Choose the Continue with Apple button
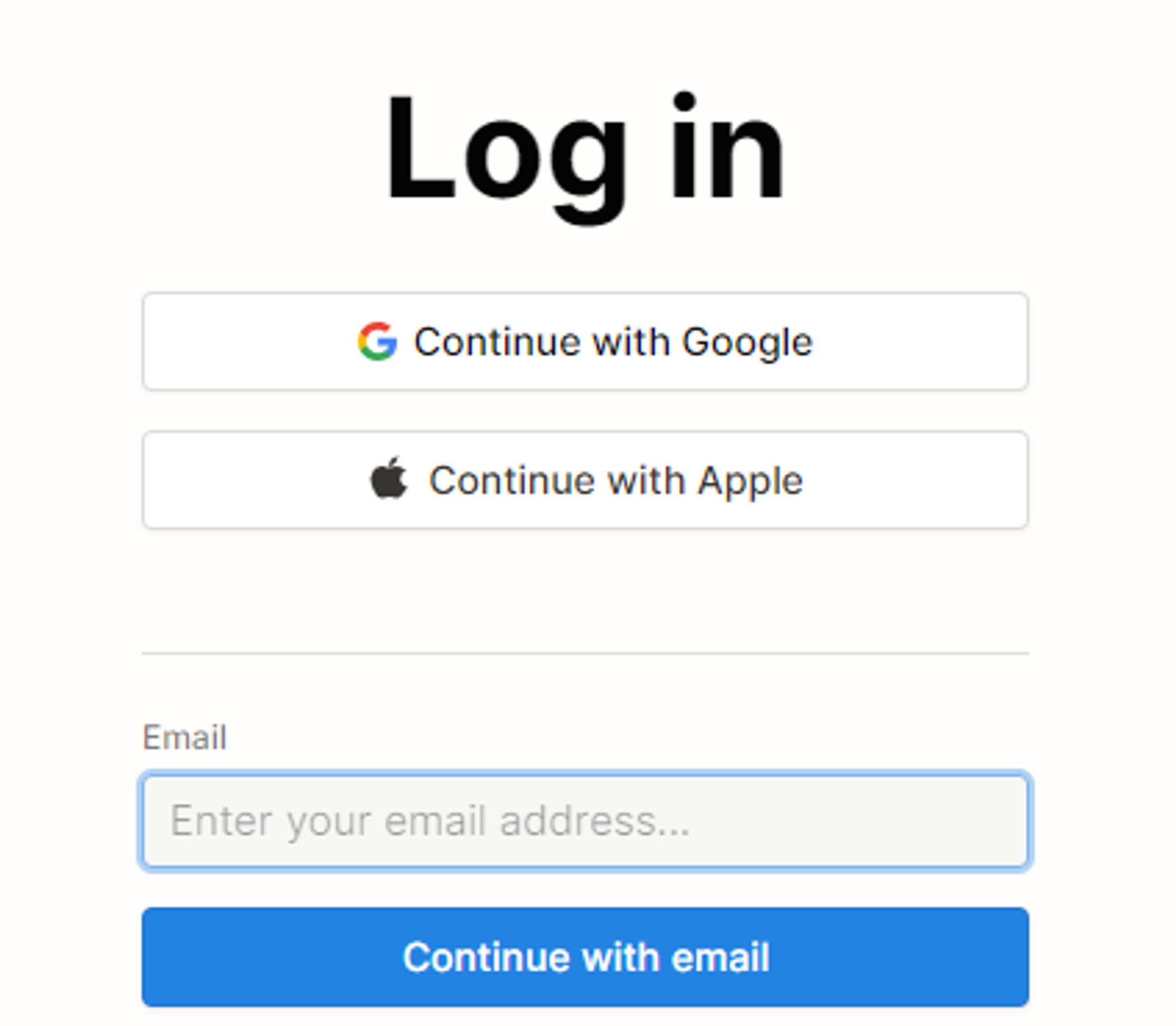The height and width of the screenshot is (1026, 1176). (x=585, y=480)
